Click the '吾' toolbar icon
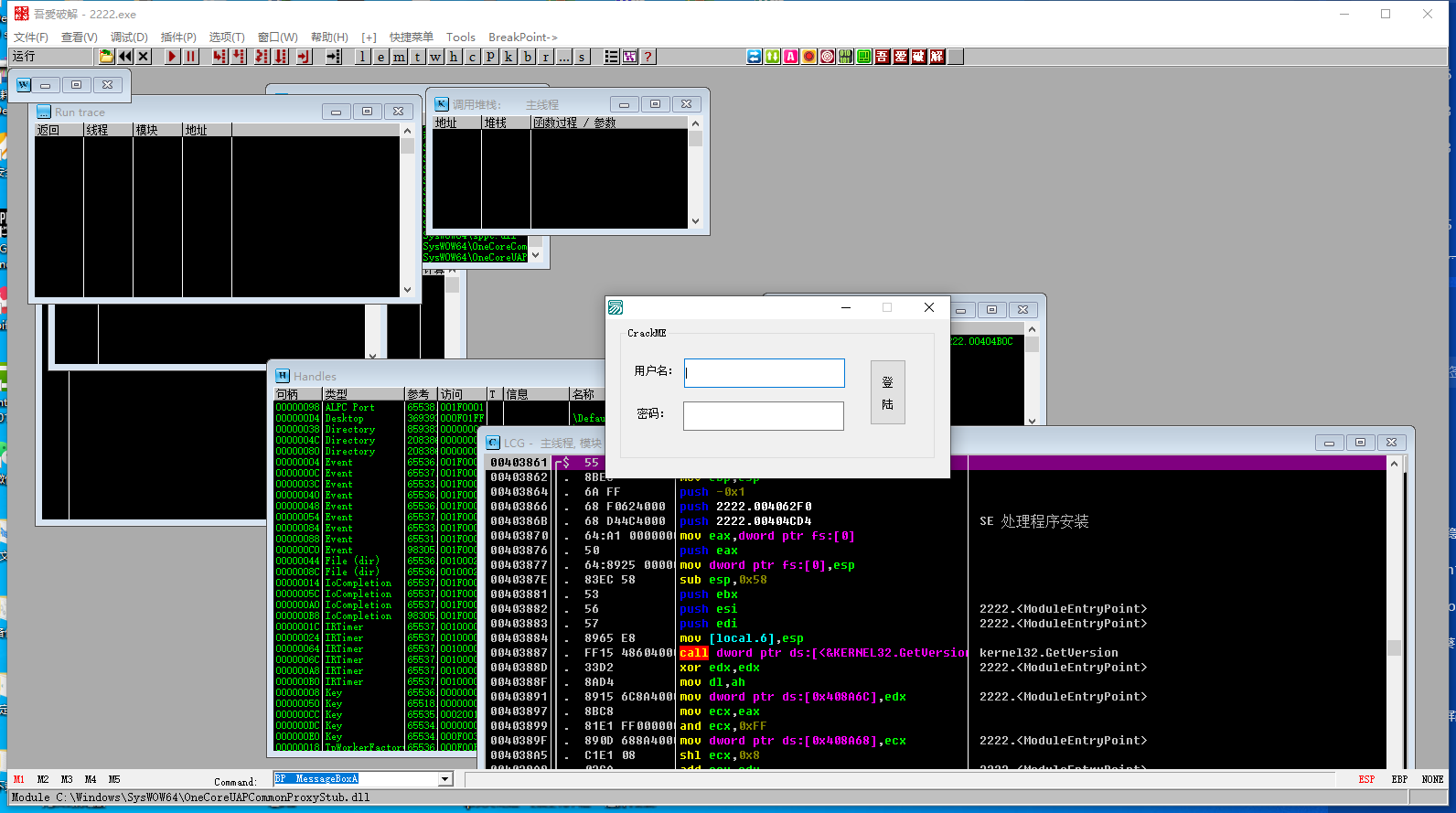This screenshot has height=813, width=1456. click(883, 57)
